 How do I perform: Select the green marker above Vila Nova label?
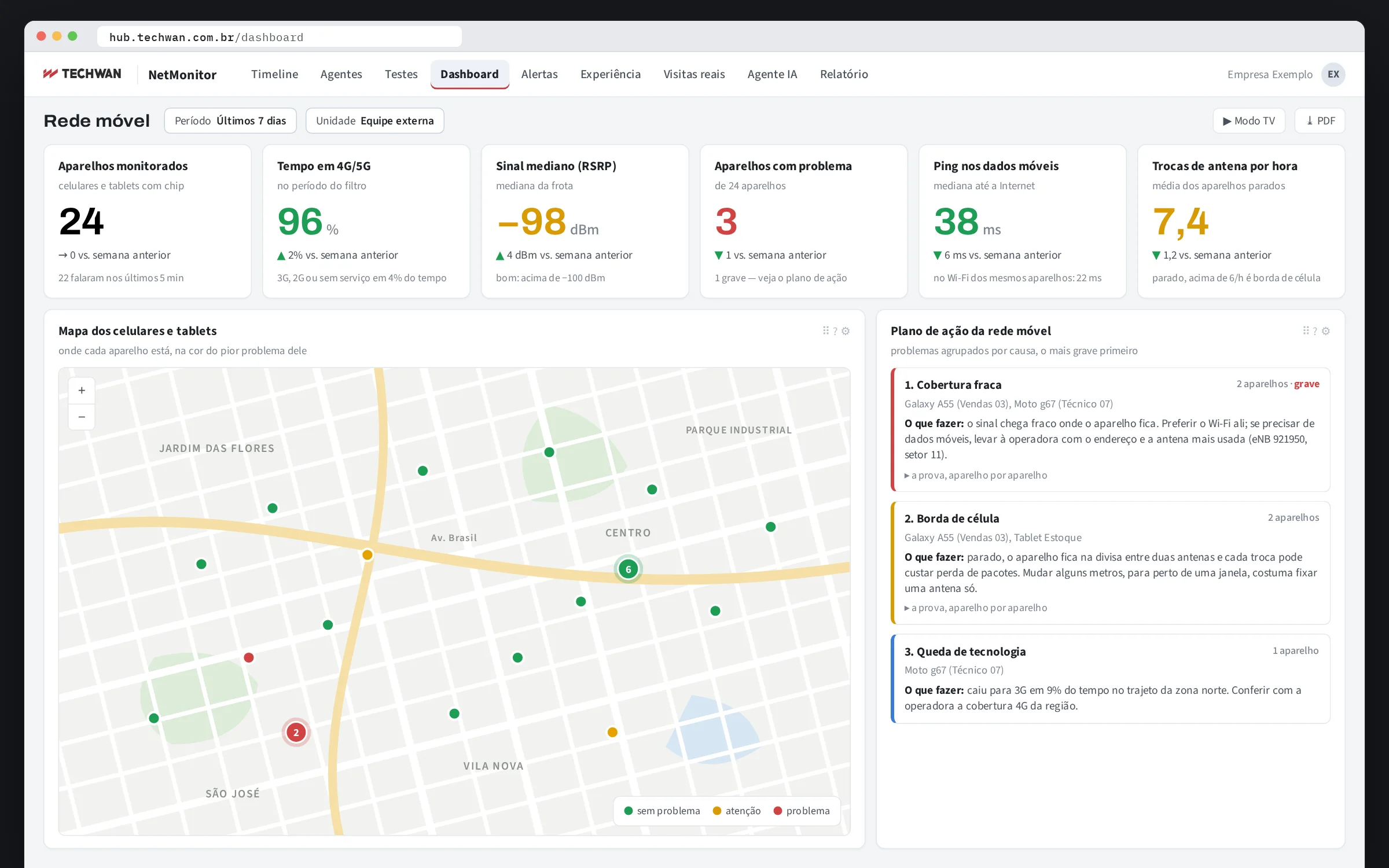pyautogui.click(x=454, y=713)
